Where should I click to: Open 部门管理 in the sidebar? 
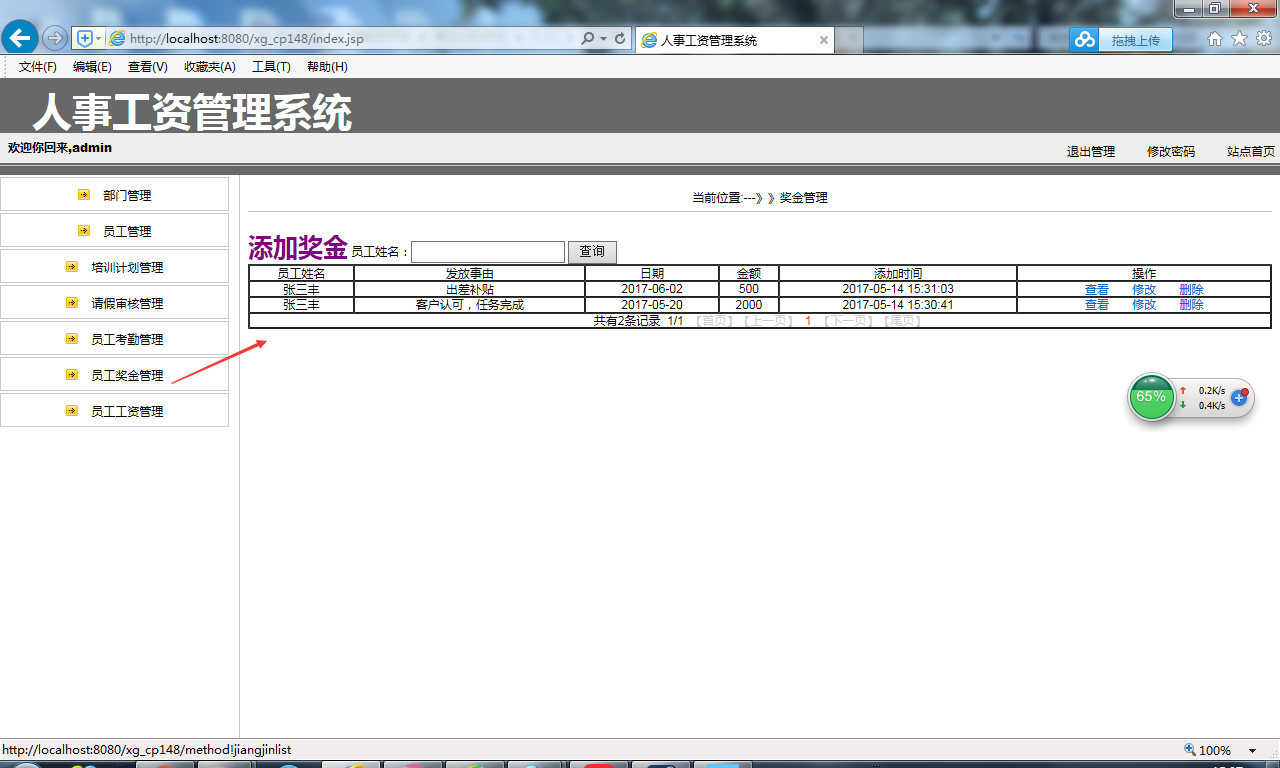[127, 196]
